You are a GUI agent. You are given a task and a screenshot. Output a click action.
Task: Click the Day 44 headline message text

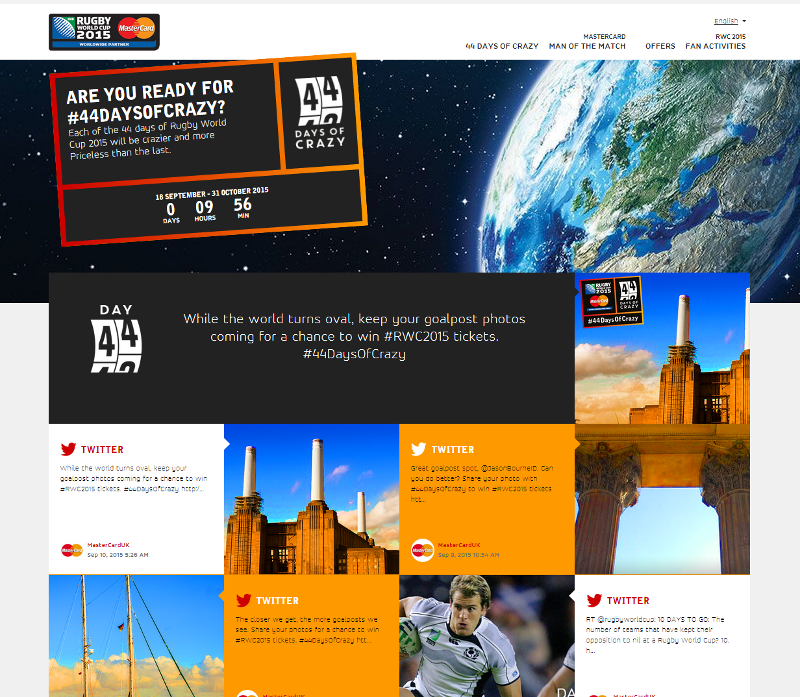pyautogui.click(x=354, y=336)
